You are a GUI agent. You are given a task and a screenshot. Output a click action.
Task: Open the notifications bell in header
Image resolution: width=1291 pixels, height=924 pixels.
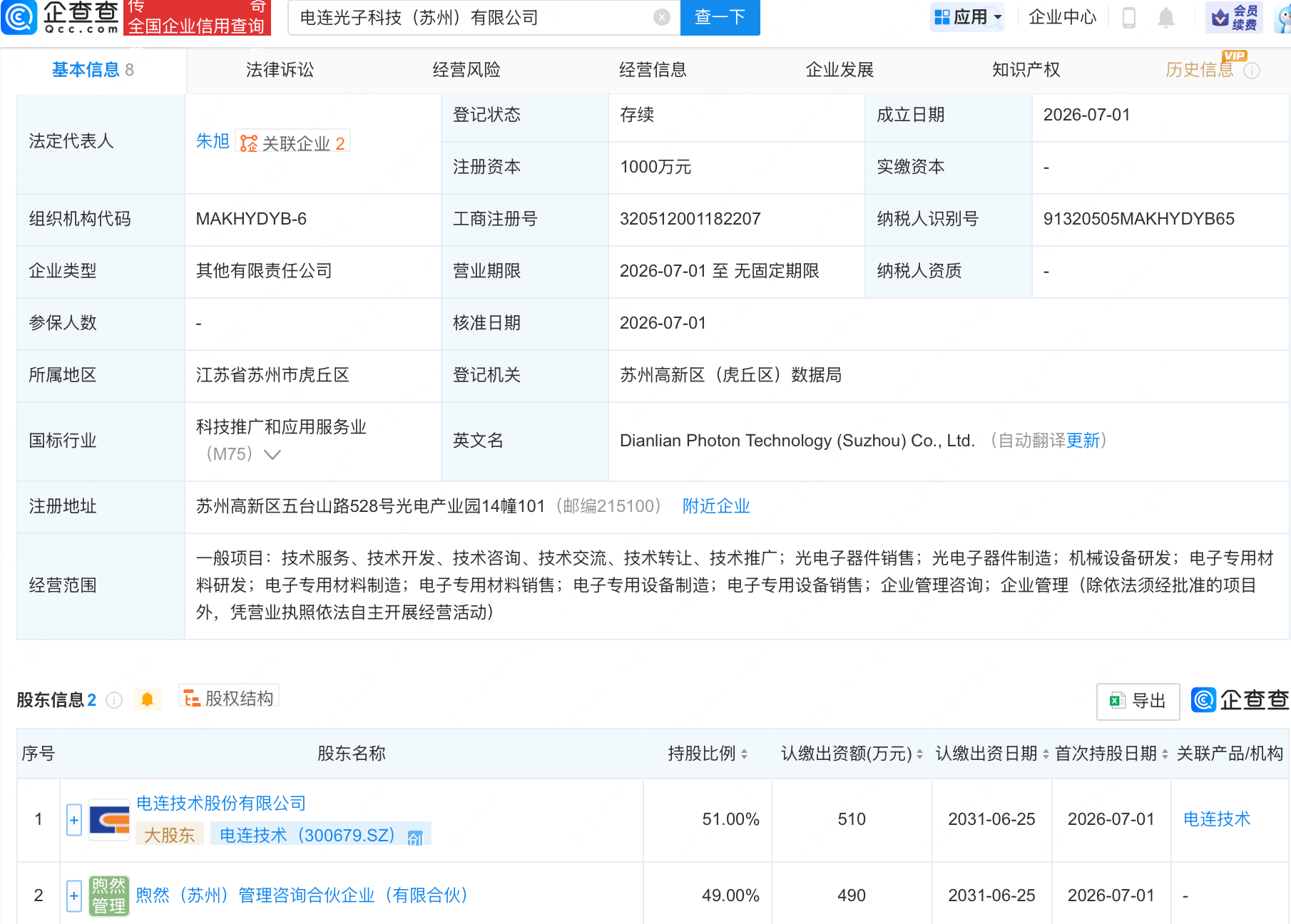pos(1166,17)
